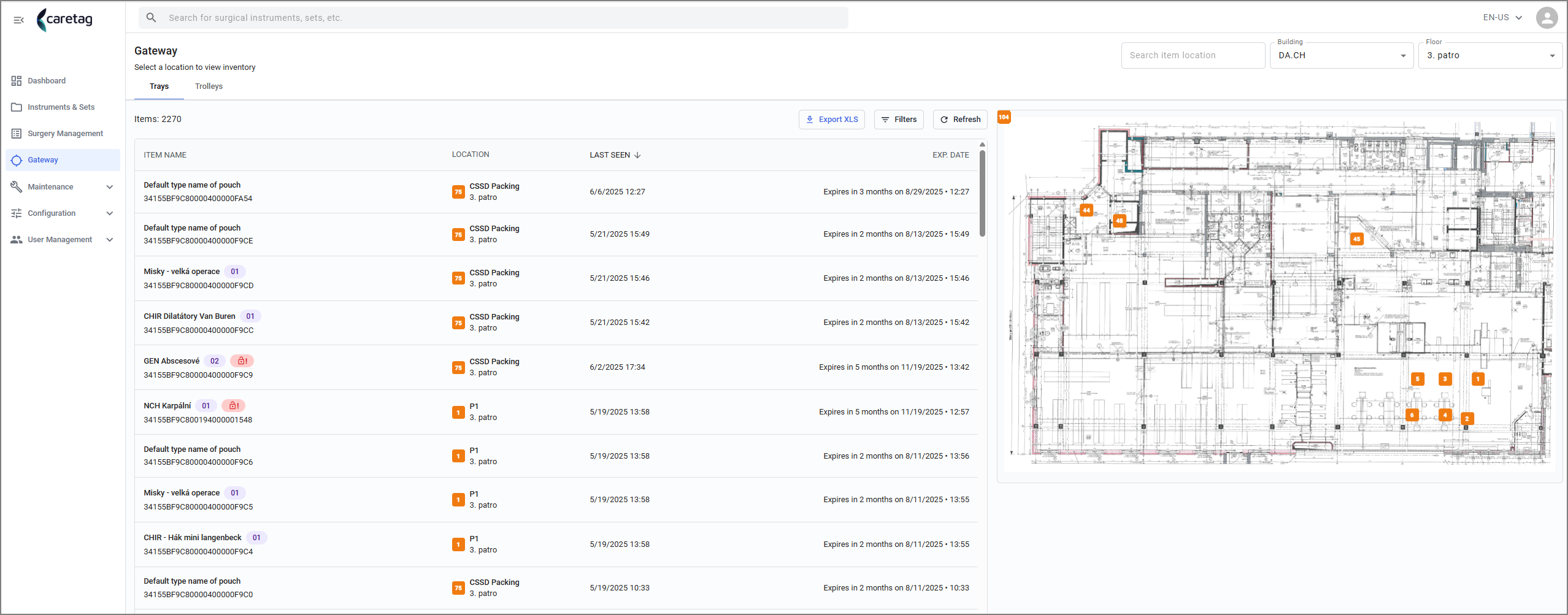
Task: Click orange marker 104 above floor plan
Action: (x=1004, y=117)
